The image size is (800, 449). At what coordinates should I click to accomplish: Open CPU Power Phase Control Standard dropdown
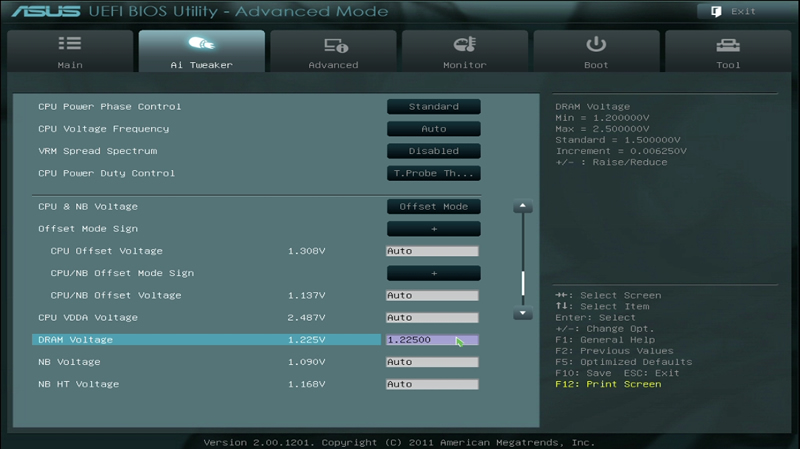pyautogui.click(x=434, y=107)
